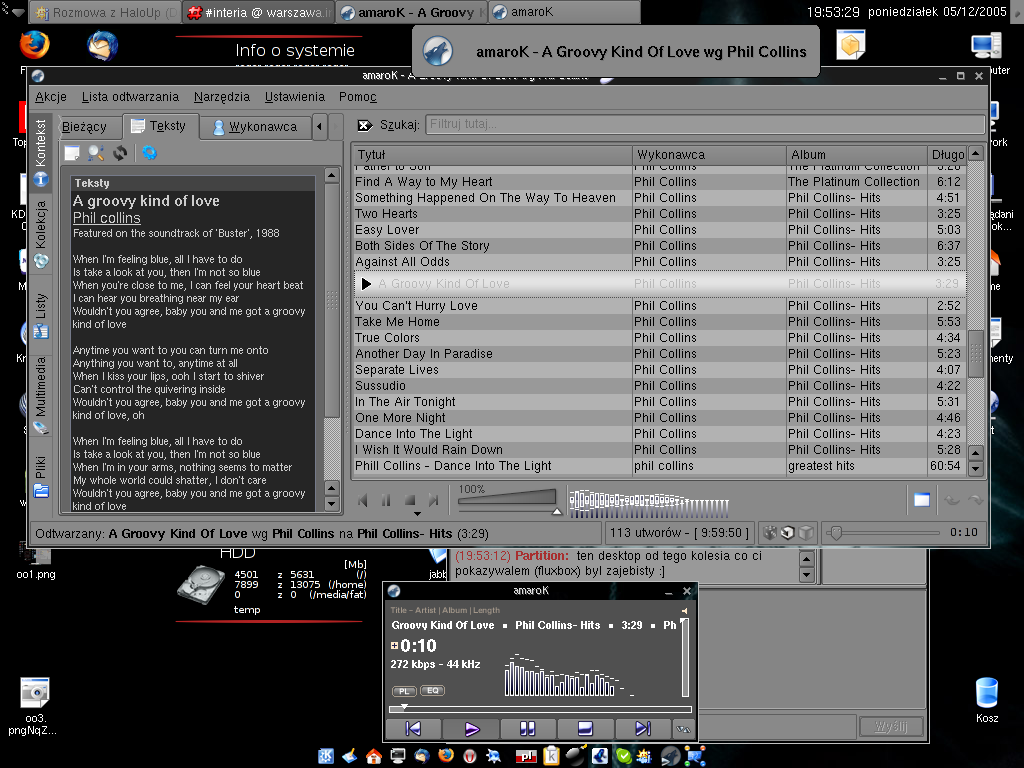Viewport: 1024px width, 768px height.
Task: Open the stop button dropdown arrow
Action: coord(417,514)
